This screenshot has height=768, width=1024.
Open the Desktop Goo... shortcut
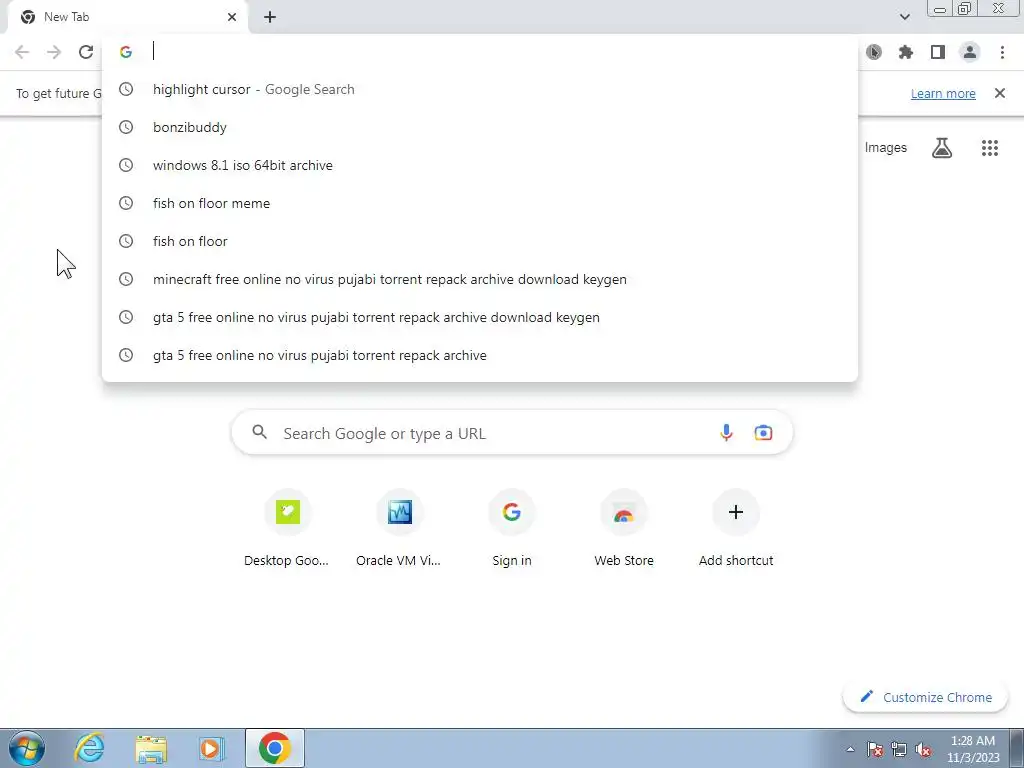point(287,529)
